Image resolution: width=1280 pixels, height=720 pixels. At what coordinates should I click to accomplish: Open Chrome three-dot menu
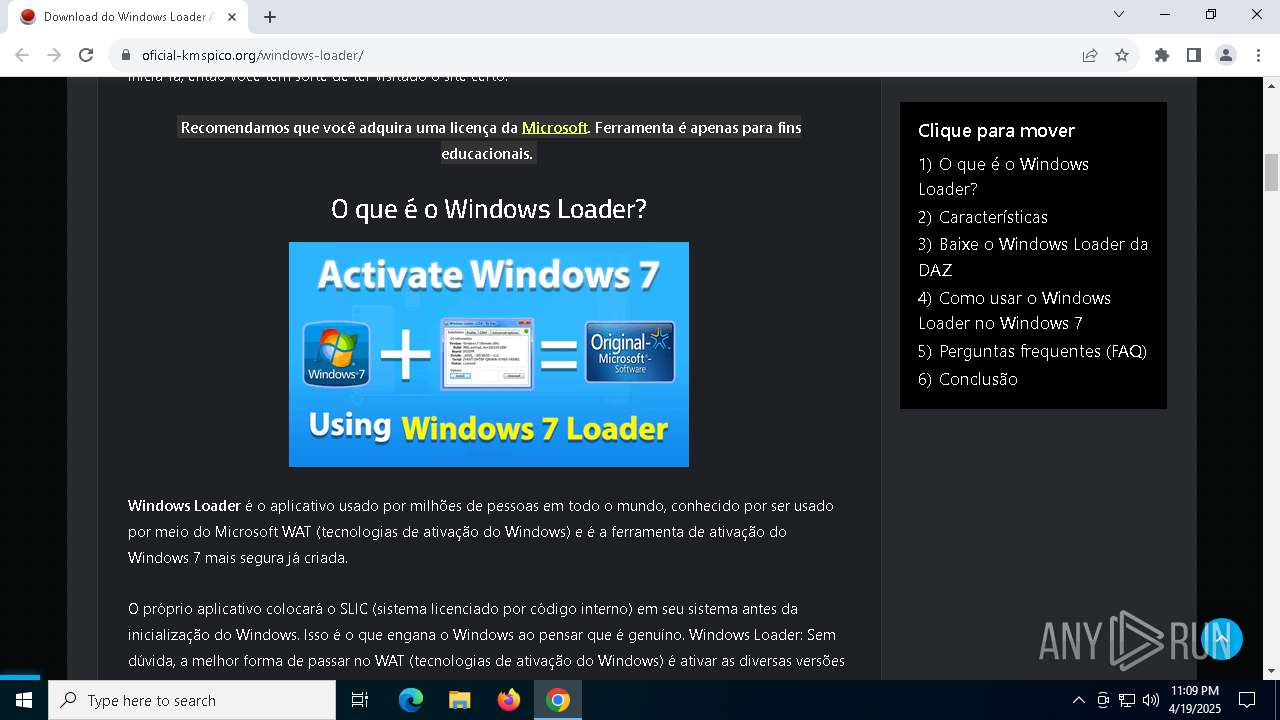coord(1258,56)
